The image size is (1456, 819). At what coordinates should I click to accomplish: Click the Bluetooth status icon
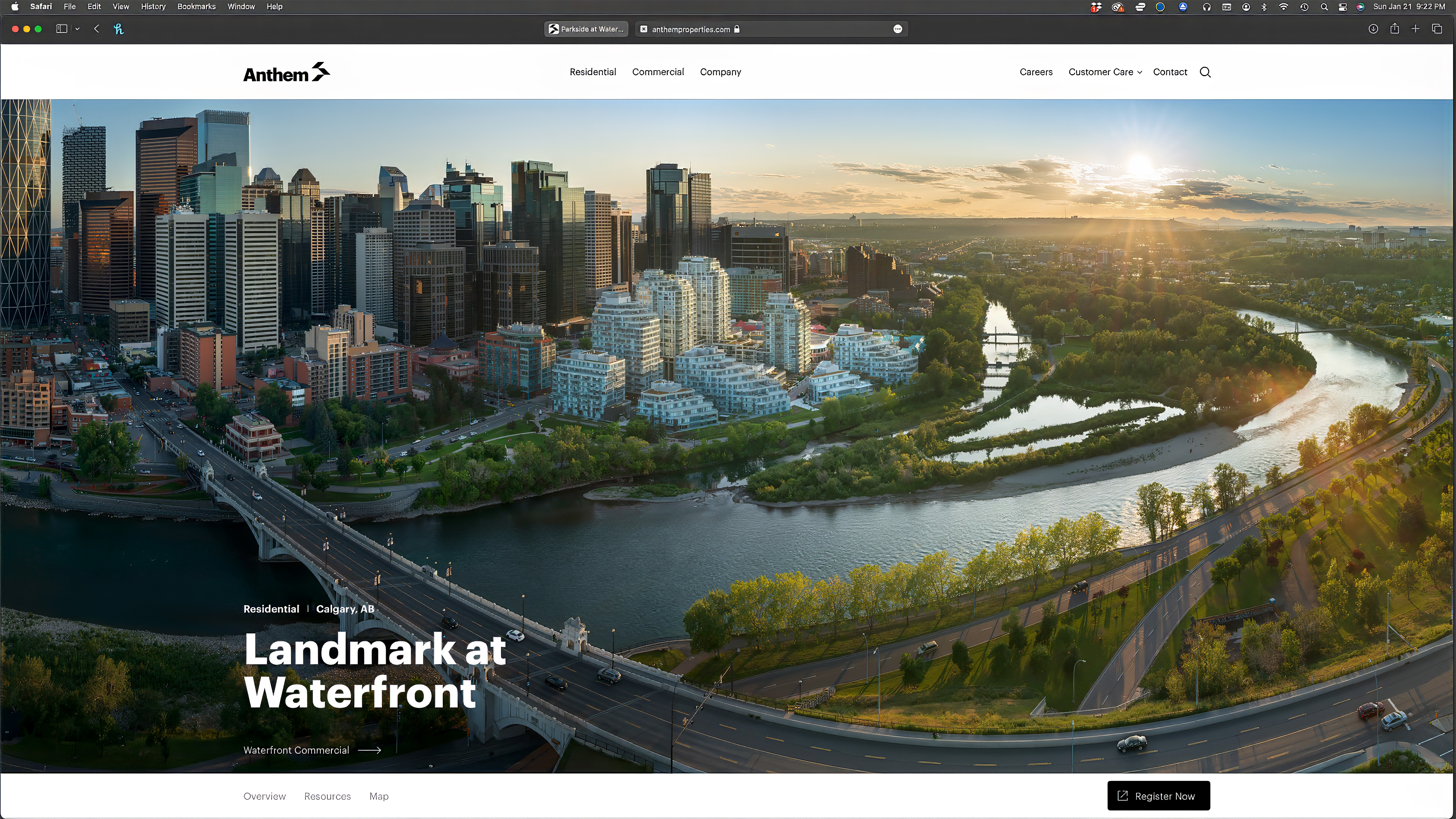click(1264, 7)
